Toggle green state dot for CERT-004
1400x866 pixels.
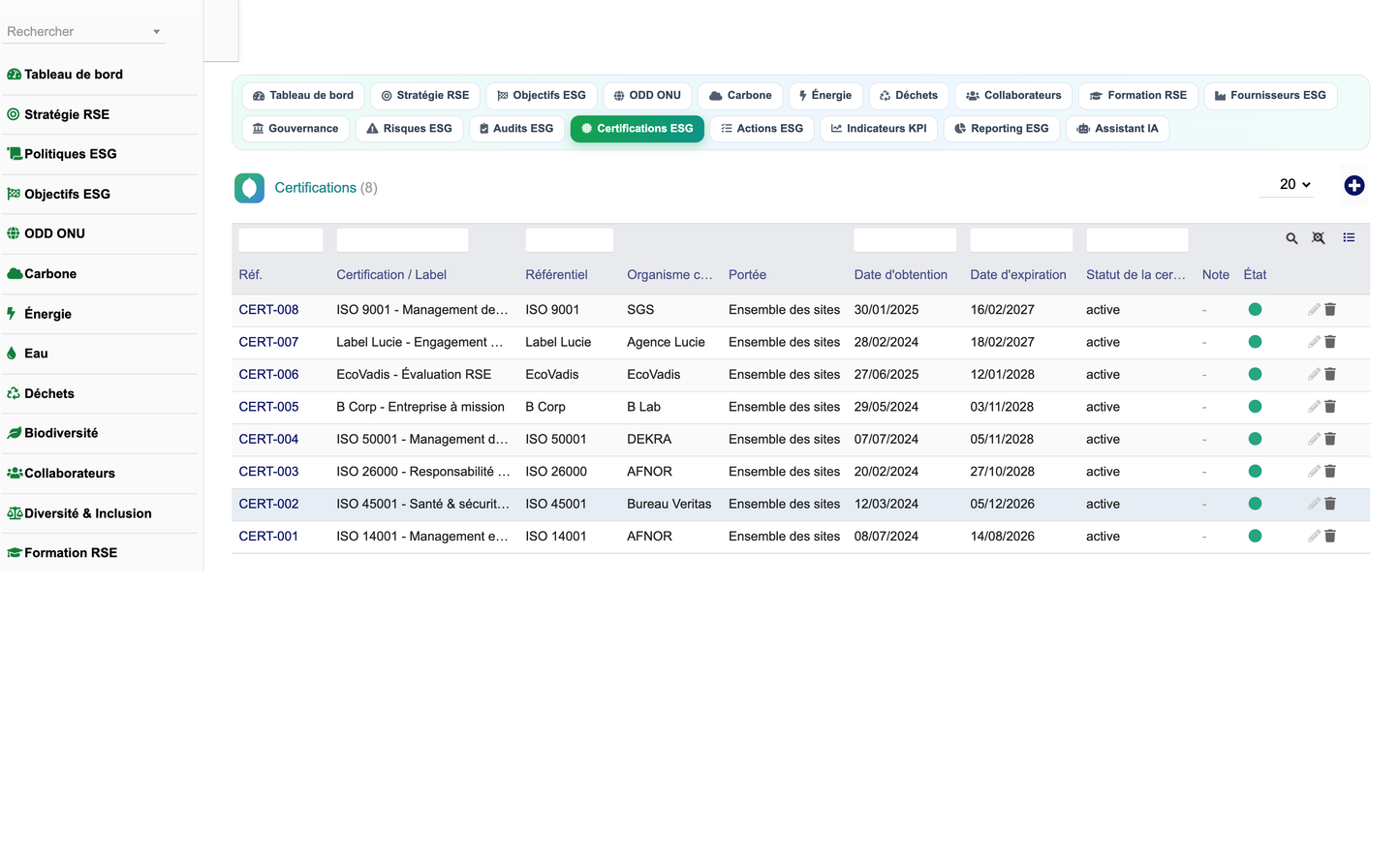(x=1255, y=439)
